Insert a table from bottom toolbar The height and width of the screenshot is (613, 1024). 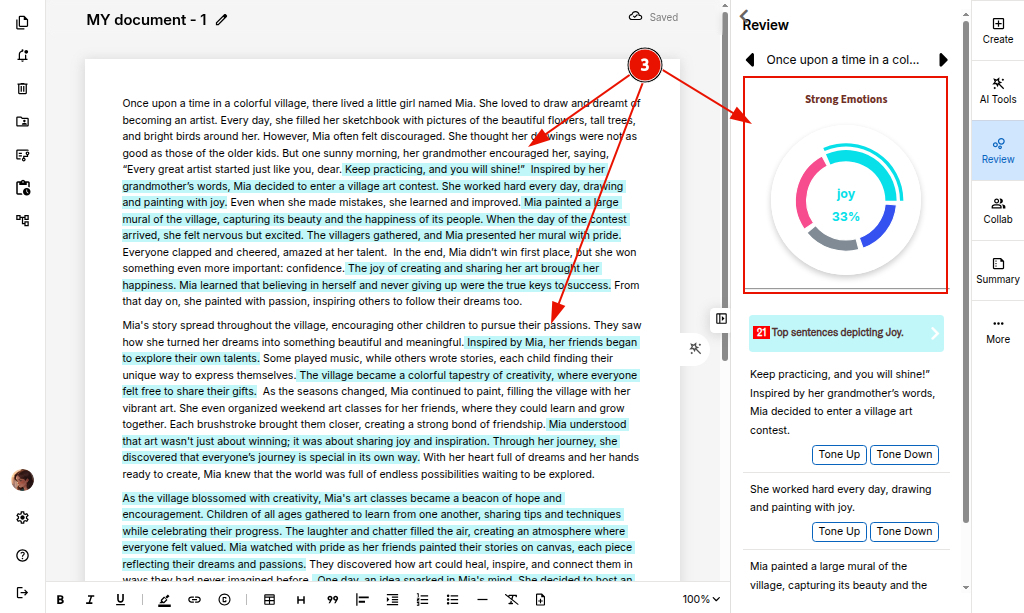click(x=269, y=600)
